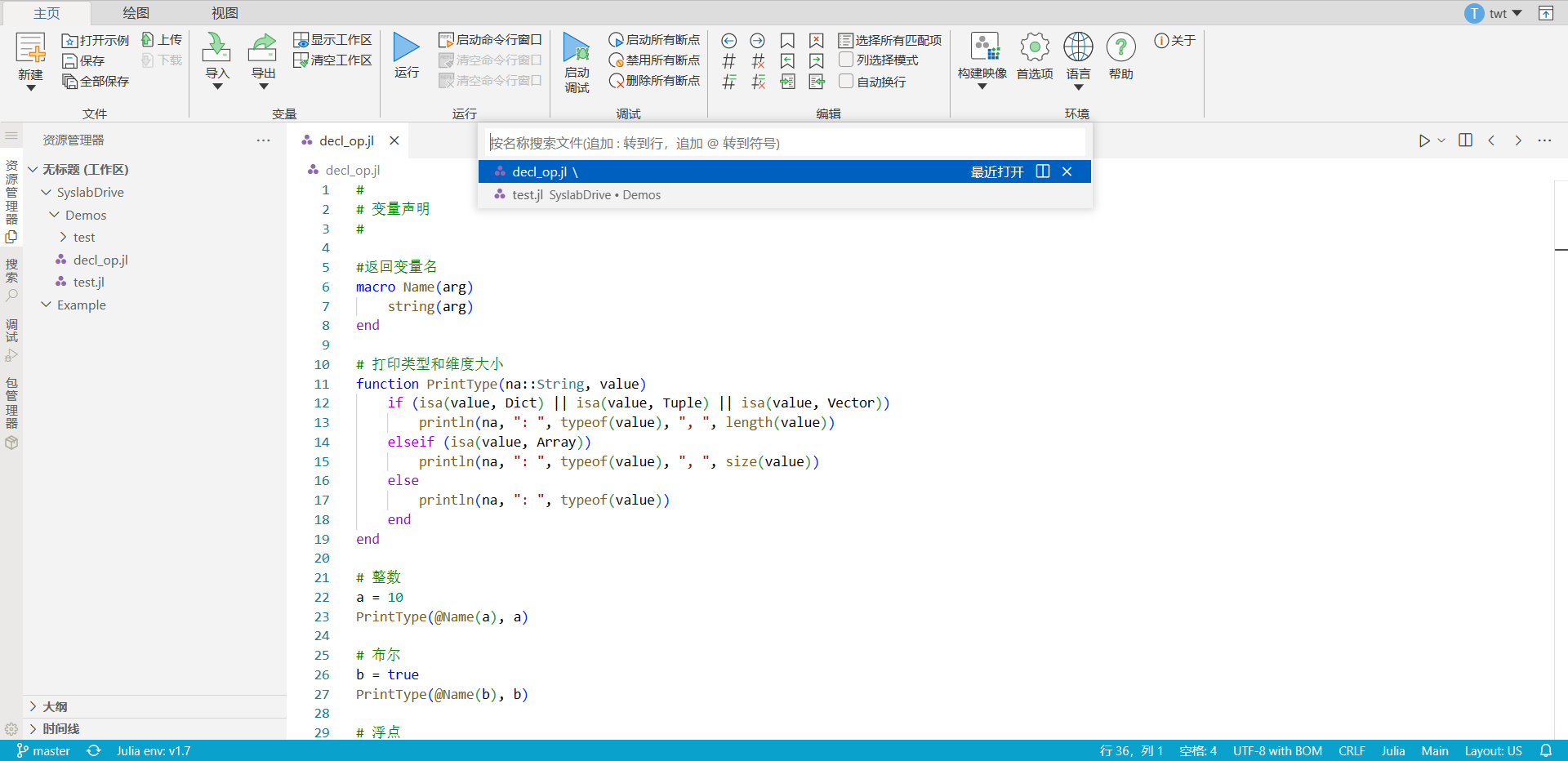This screenshot has height=761, width=1568.
Task: Open the 包管理器 (Package manager) sidebar panel
Action: click(11, 412)
